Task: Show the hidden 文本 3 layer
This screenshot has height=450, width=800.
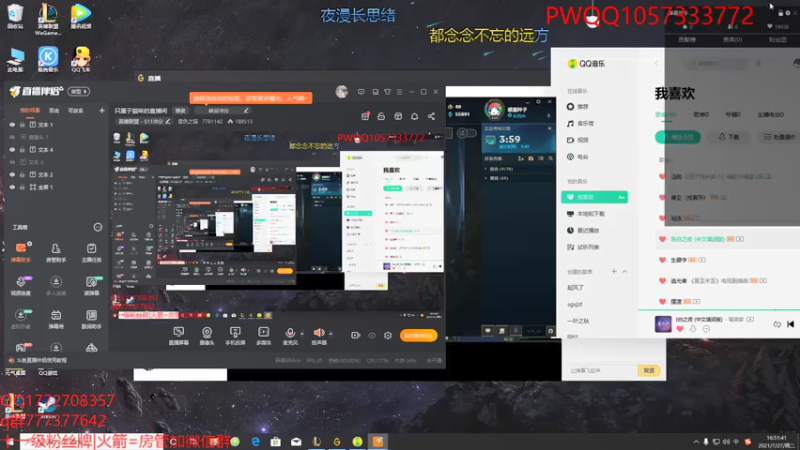Action: point(12,162)
